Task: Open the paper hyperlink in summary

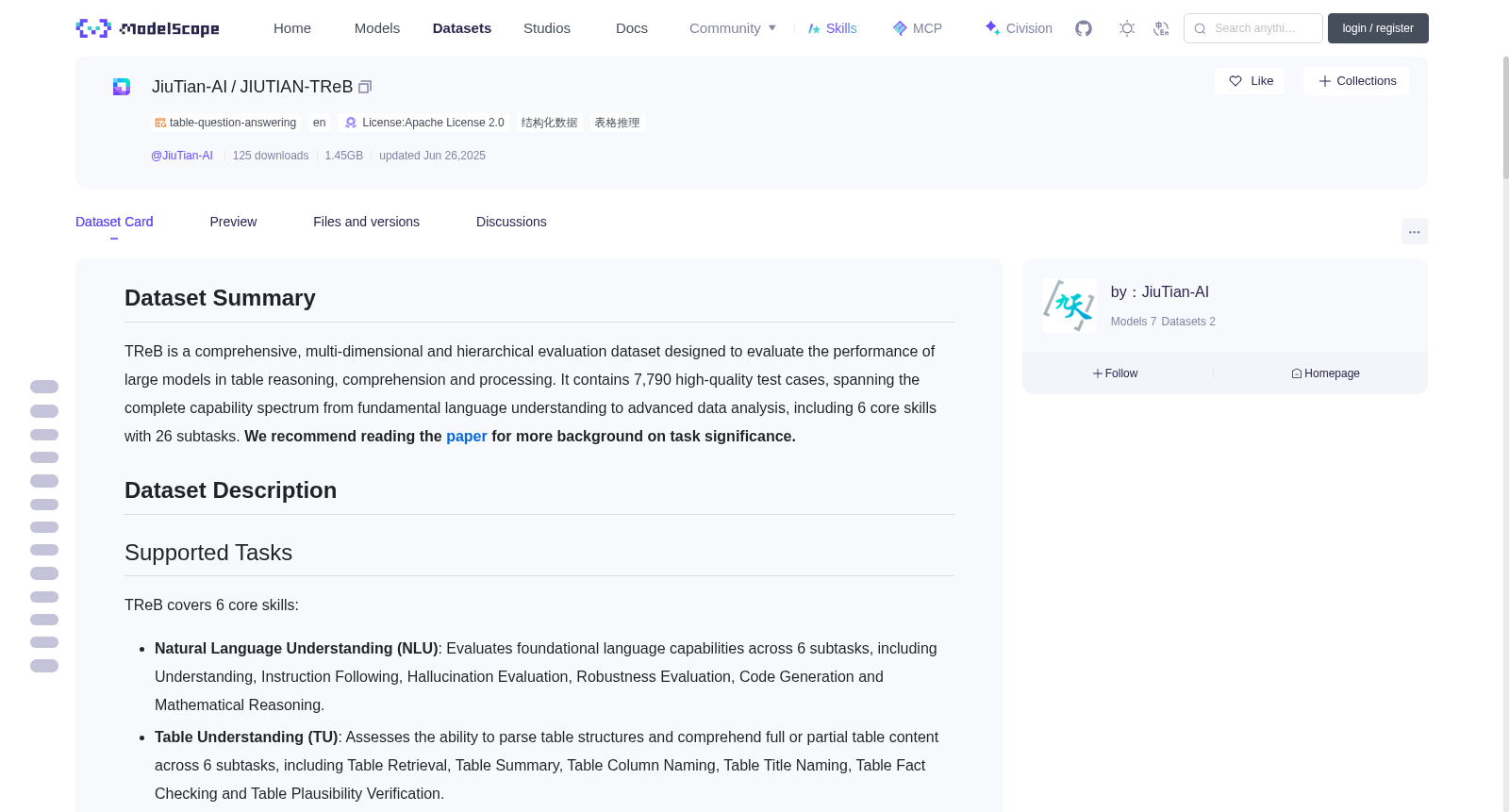Action: [x=467, y=437]
